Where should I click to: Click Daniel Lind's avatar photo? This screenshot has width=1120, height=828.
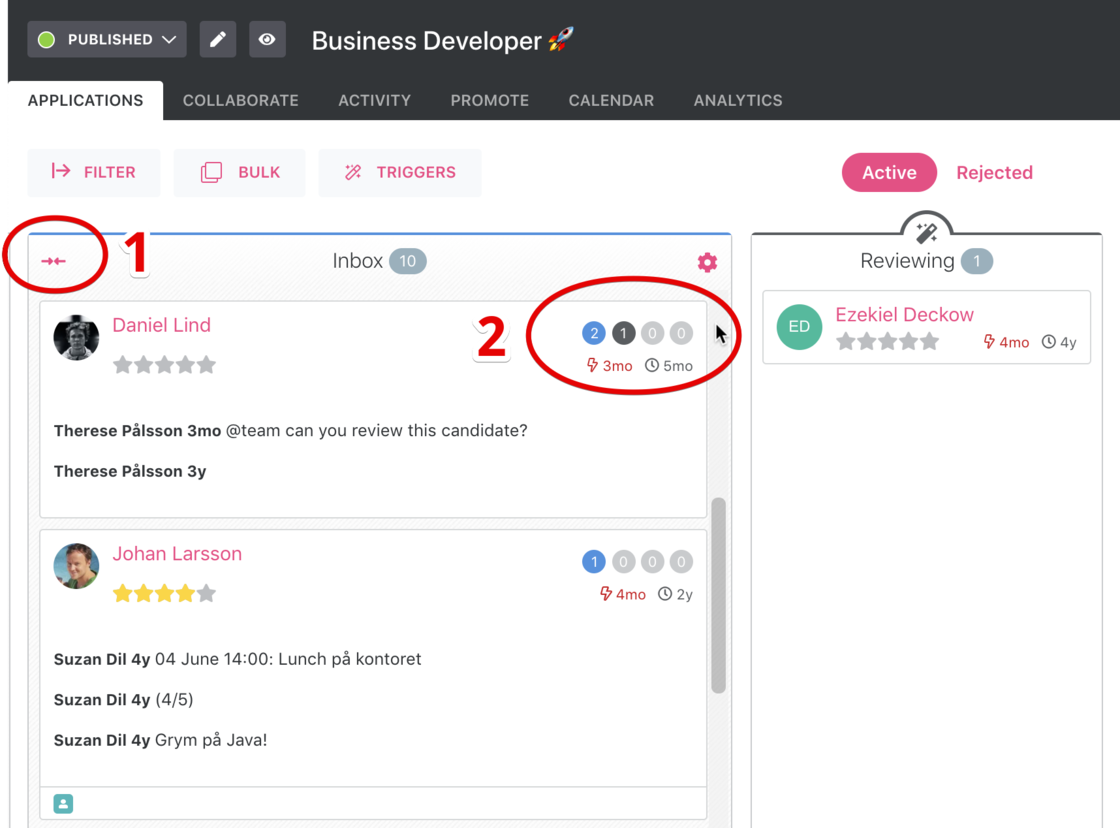click(76, 337)
